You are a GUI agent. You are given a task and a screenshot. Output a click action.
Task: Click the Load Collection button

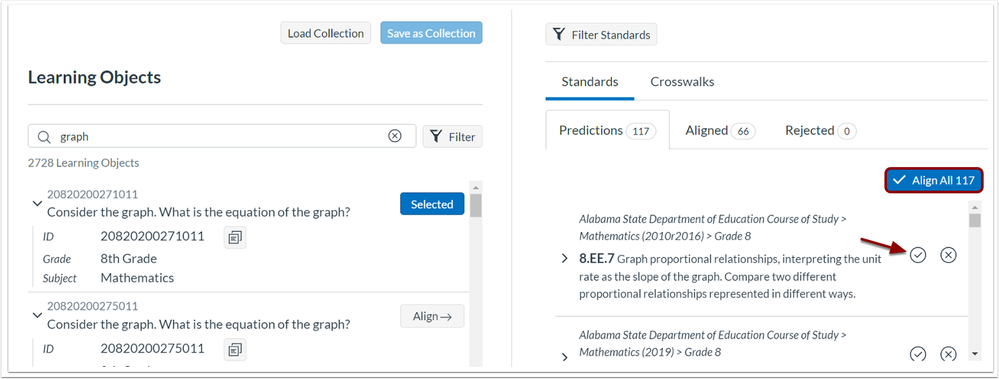tap(326, 33)
